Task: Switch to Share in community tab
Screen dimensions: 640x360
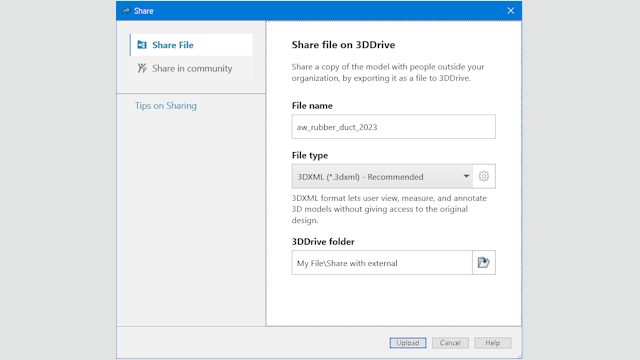Action: [191, 68]
